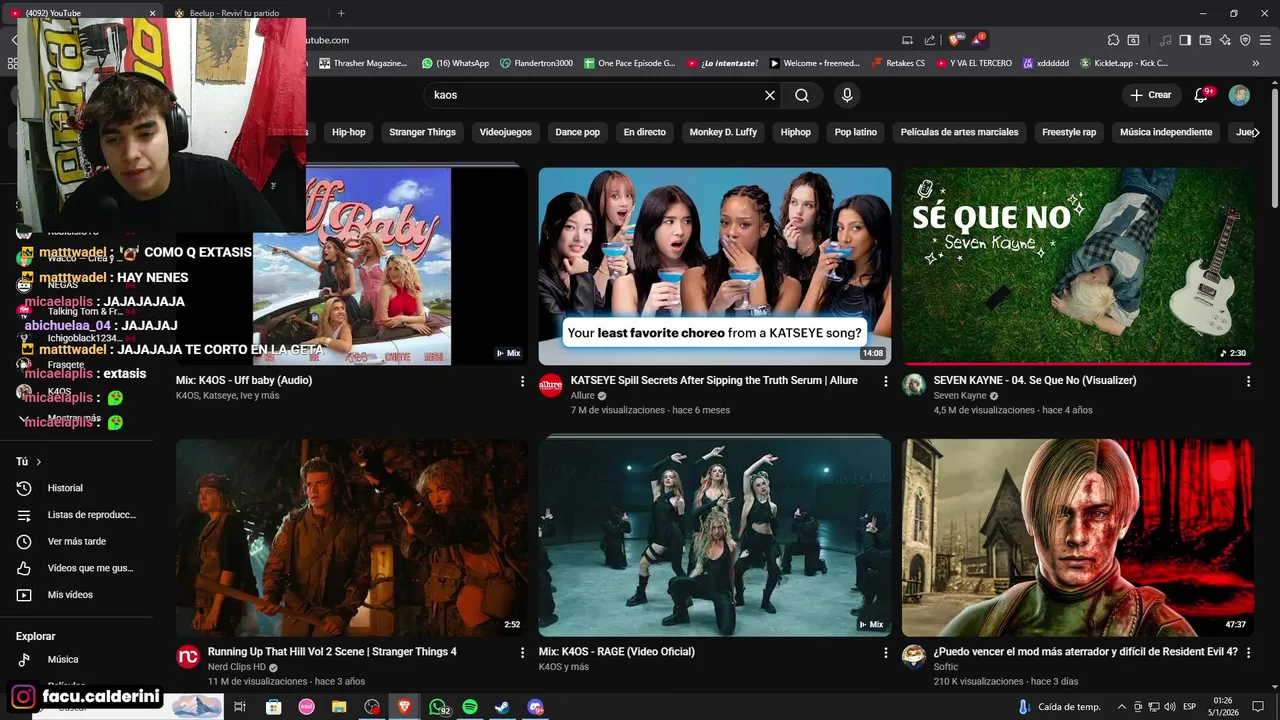Open the Softic channel avatar
1280x720 pixels.
pos(914,657)
